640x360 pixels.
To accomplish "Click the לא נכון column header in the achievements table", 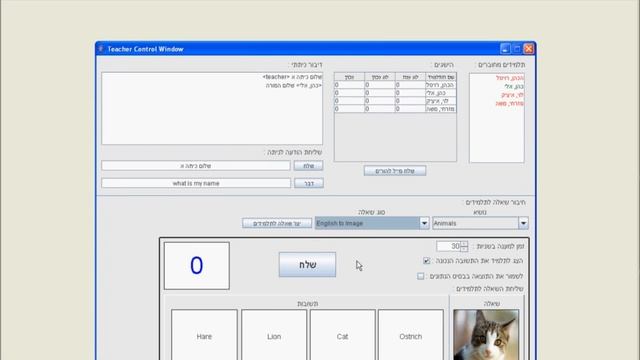I will 380,77.
